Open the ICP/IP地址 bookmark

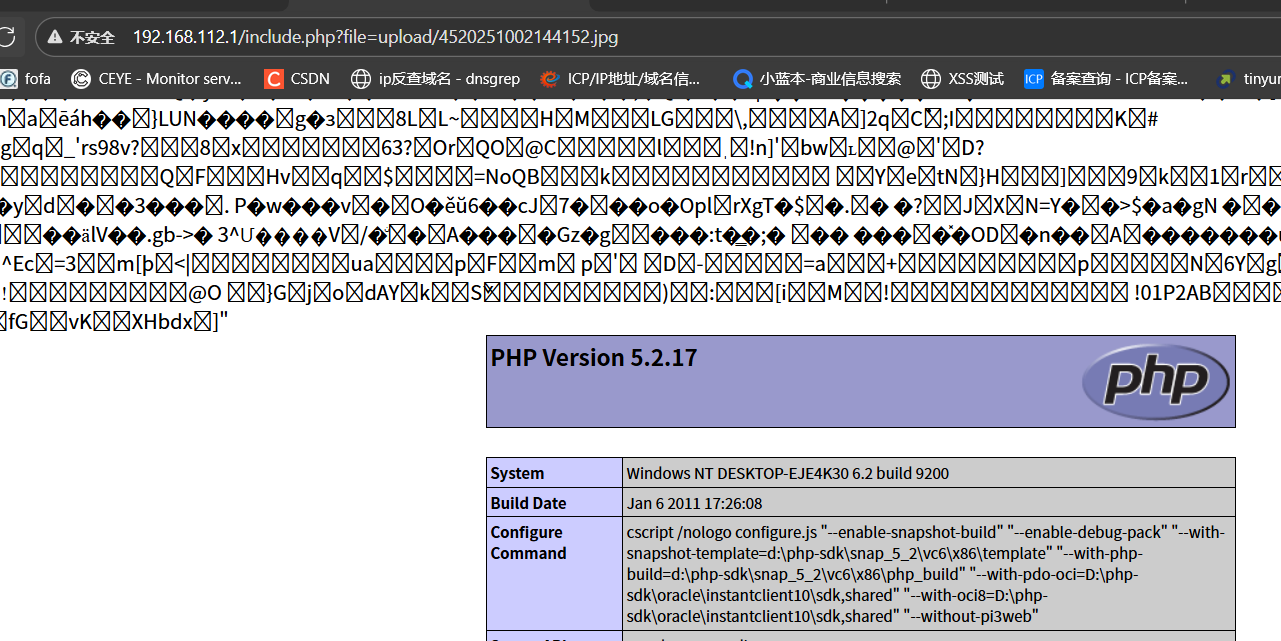619,78
